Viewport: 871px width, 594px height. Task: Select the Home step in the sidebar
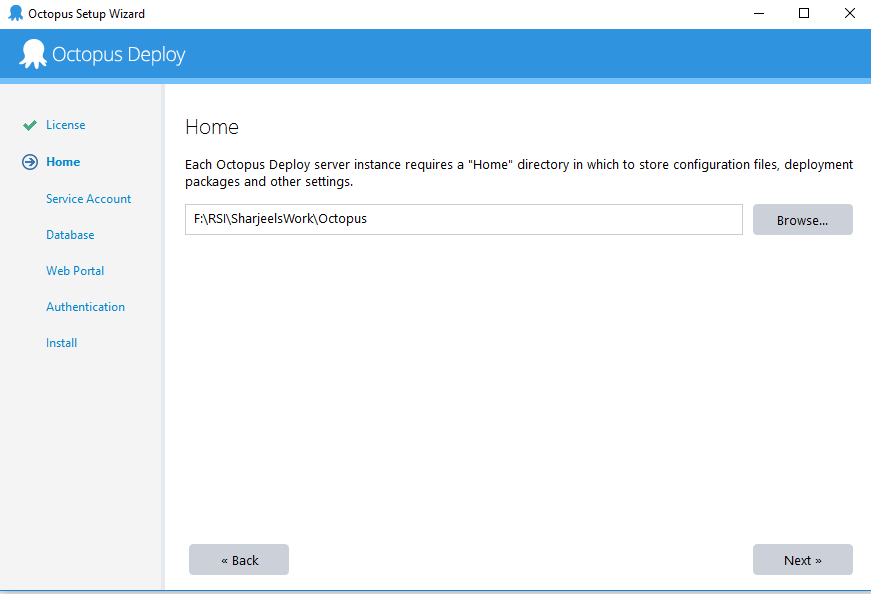pos(63,162)
